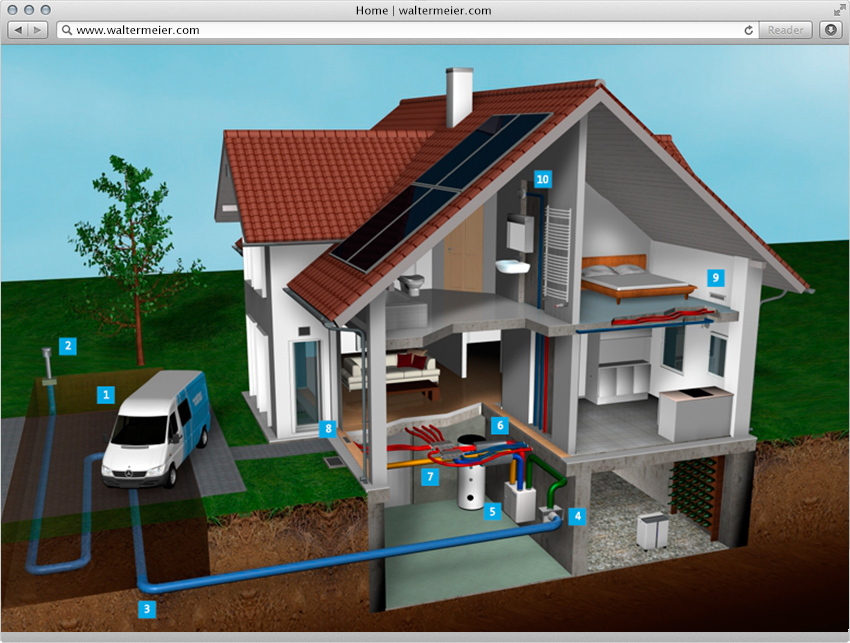Select hotspot marker 1 near the van
Screen dimensions: 850x643
click(x=106, y=394)
